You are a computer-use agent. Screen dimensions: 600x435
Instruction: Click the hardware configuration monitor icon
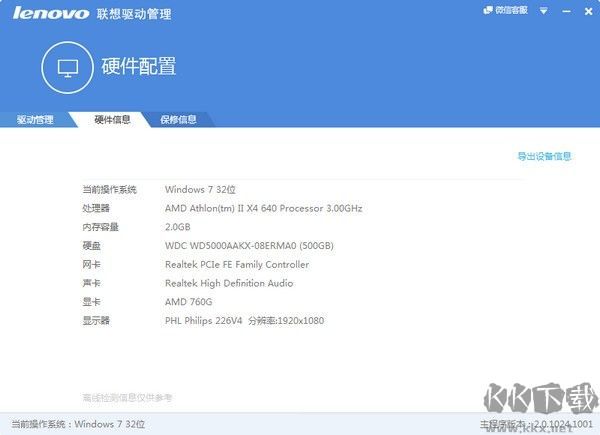pos(68,68)
